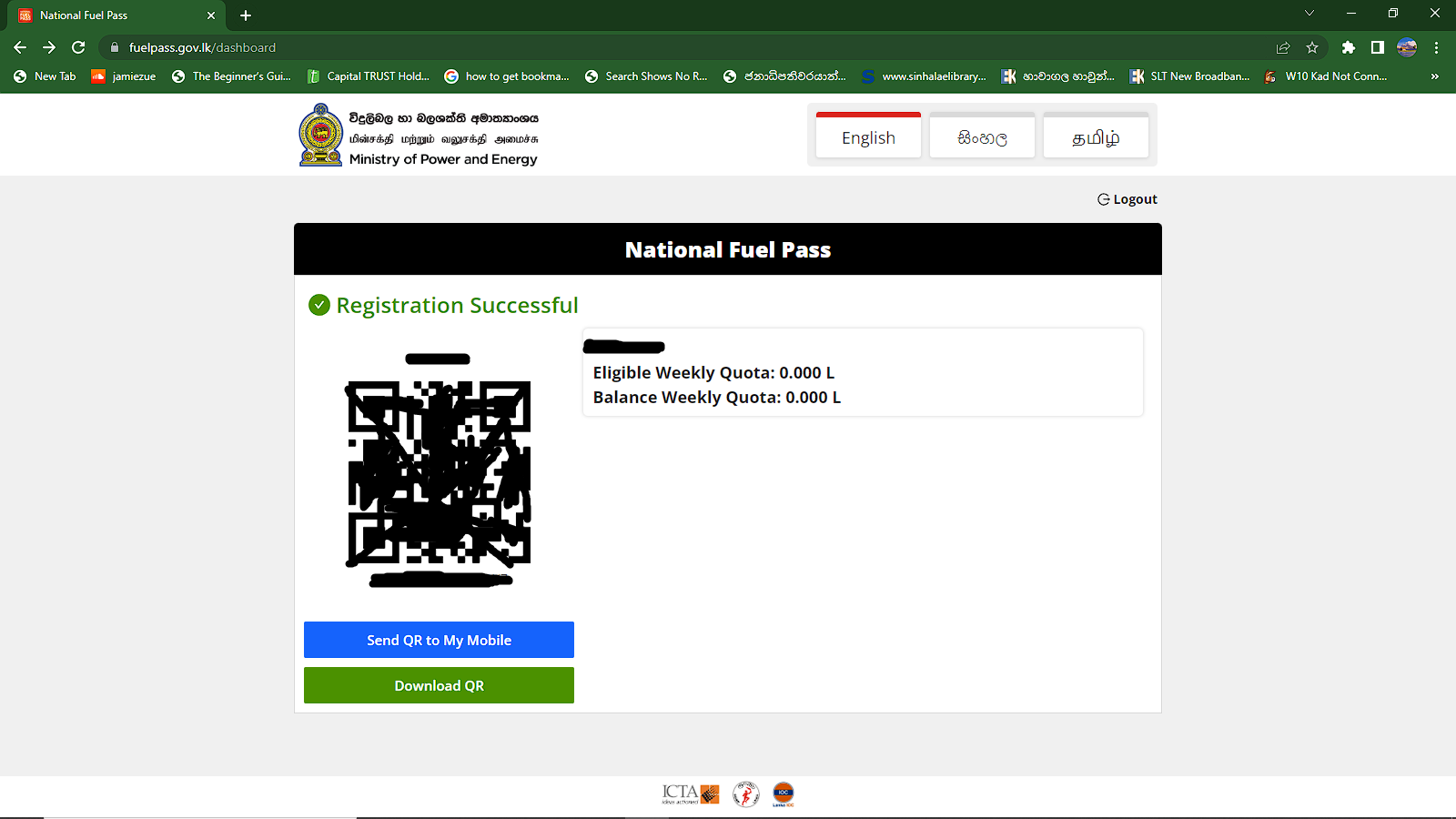Bookmark this page with the star icon
Screen dimensions: 1456x819
1312,47
